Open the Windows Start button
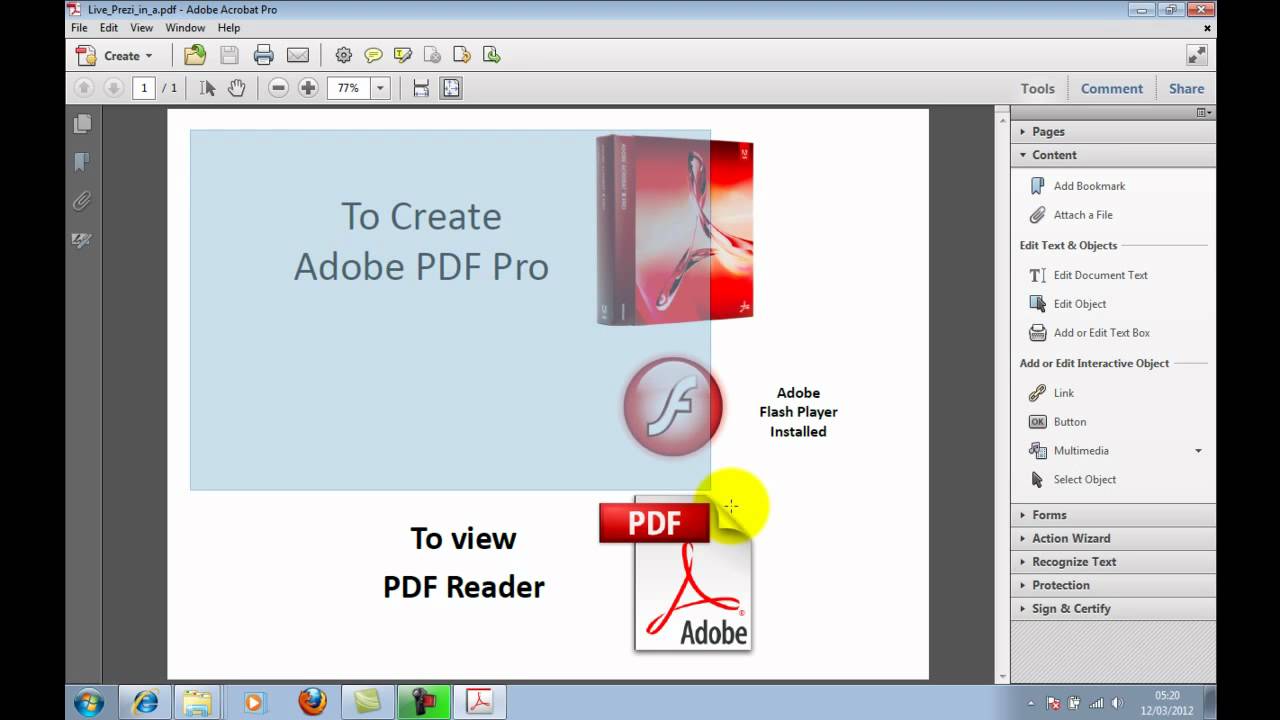Screen dimensions: 1280x720 [x=89, y=702]
